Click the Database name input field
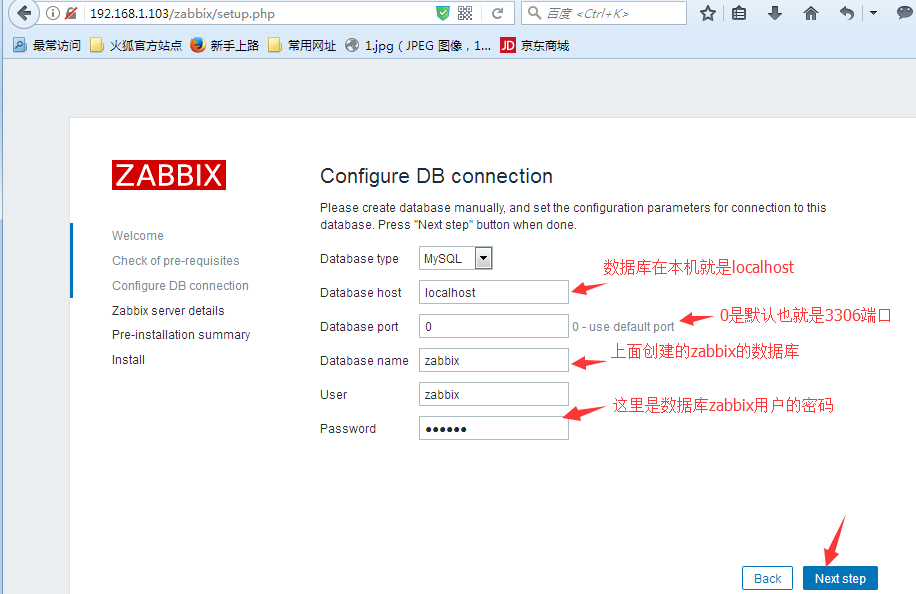This screenshot has height=594, width=916. (x=494, y=361)
